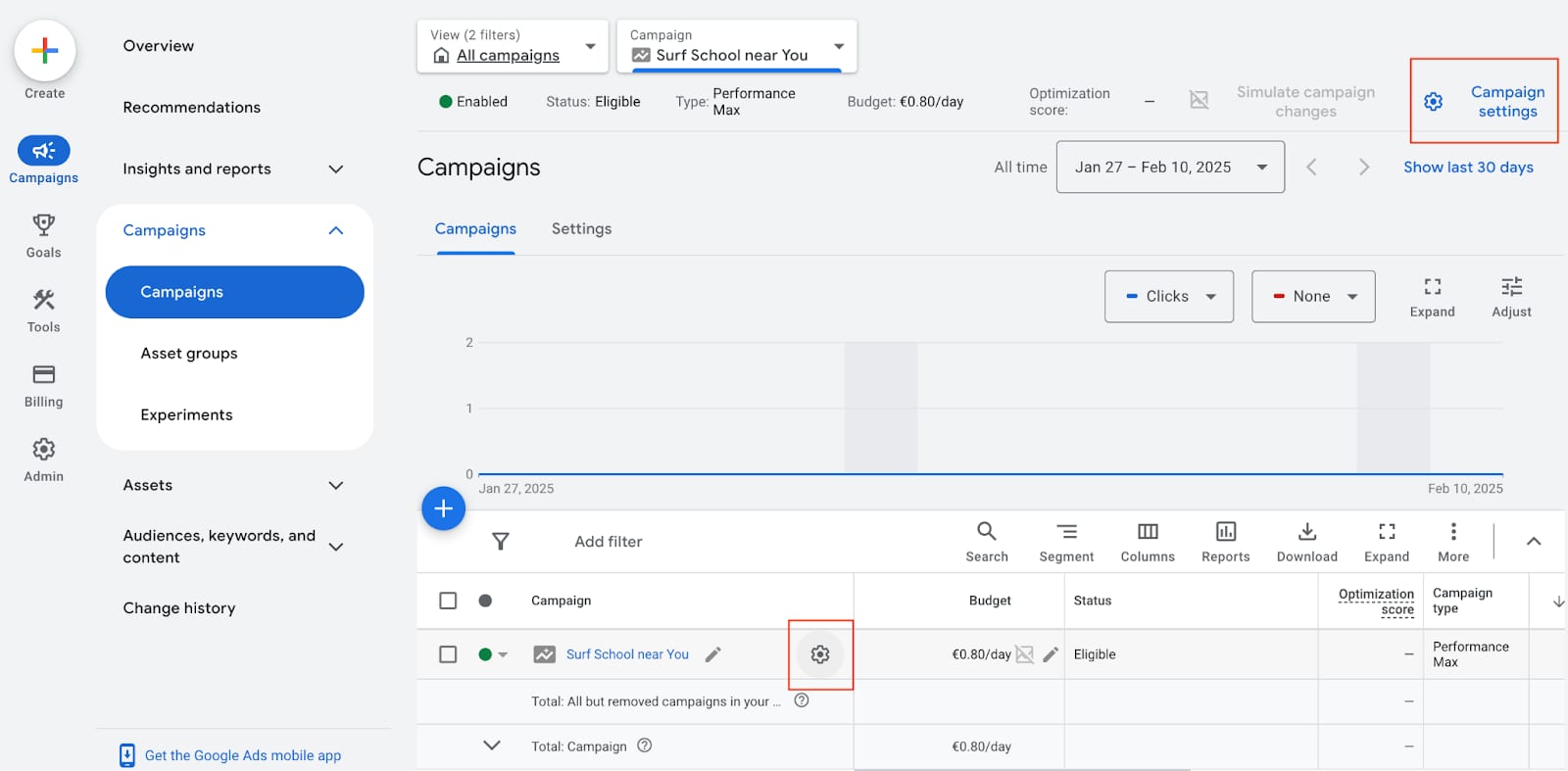The width and height of the screenshot is (1568, 771).
Task: Expand Audiences, keywords, and content
Action: click(x=335, y=547)
